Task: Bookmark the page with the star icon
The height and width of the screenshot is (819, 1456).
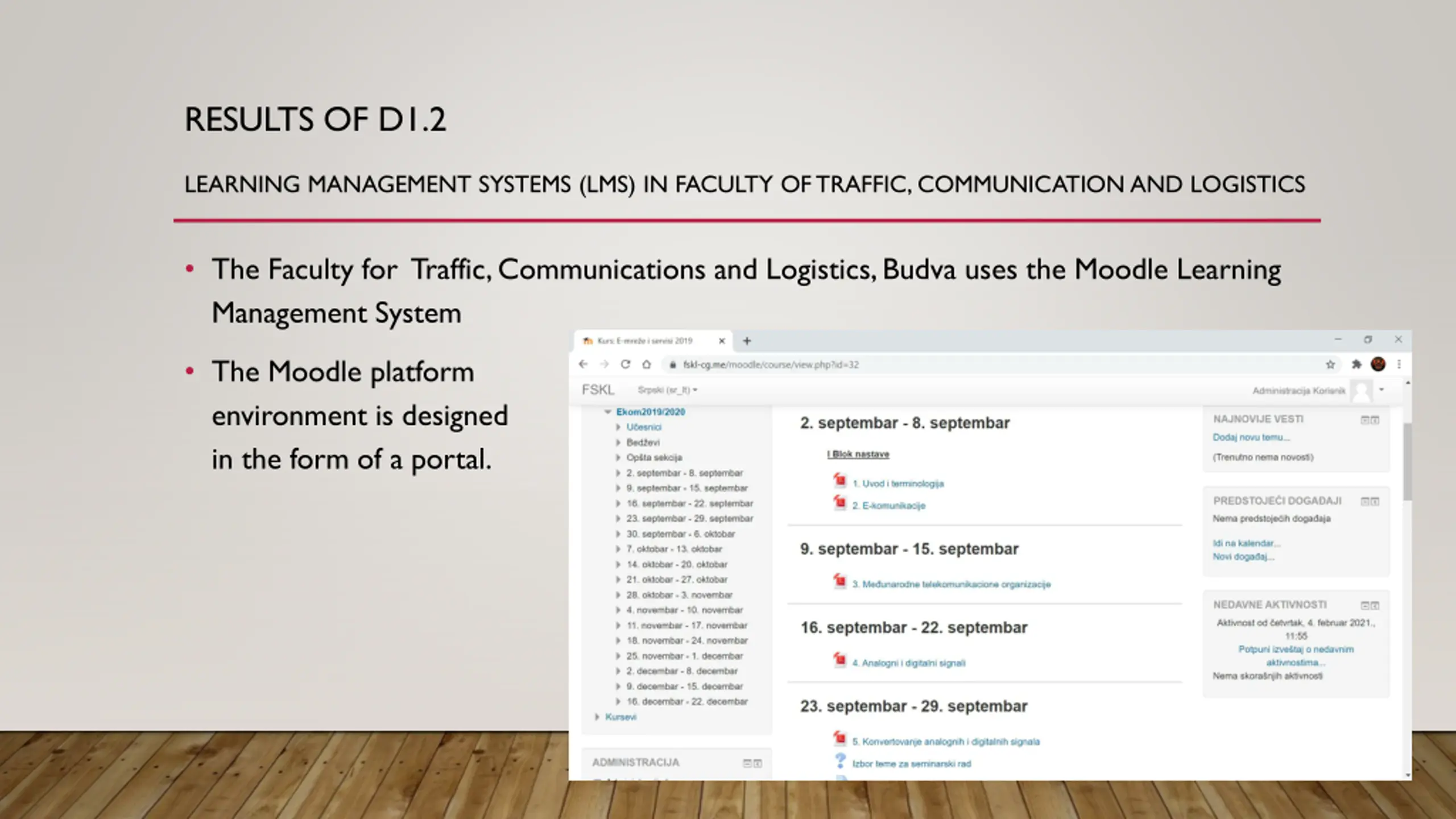Action: (x=1330, y=365)
